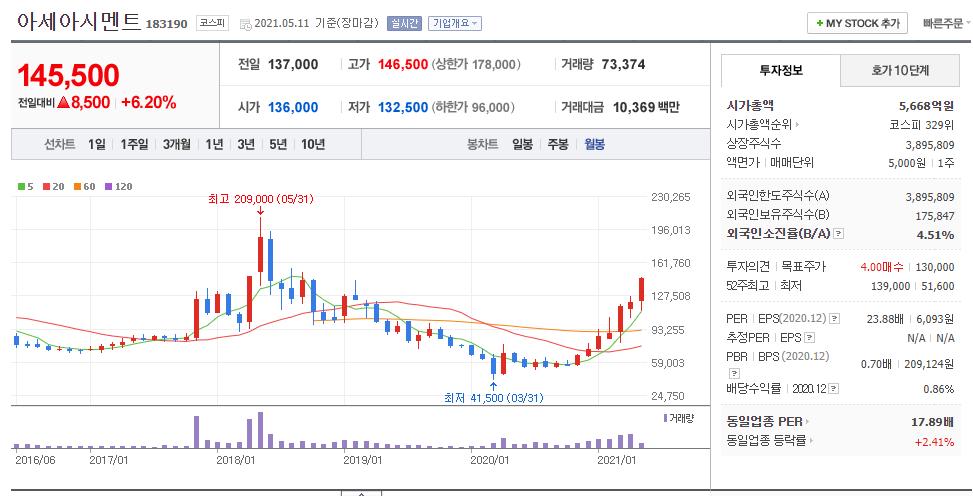Click green 5-day moving average legend marker

tap(22, 186)
